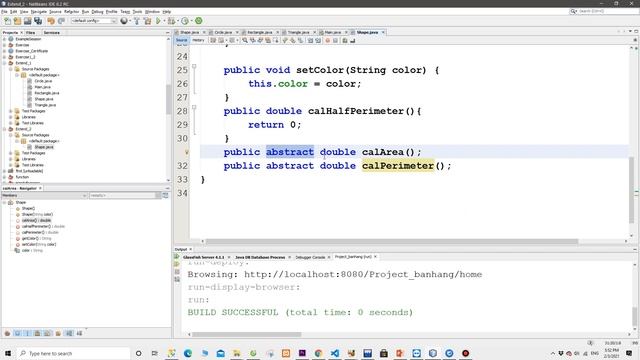Switch to the Files panel tab
The image size is (640, 360).
click(x=31, y=33)
